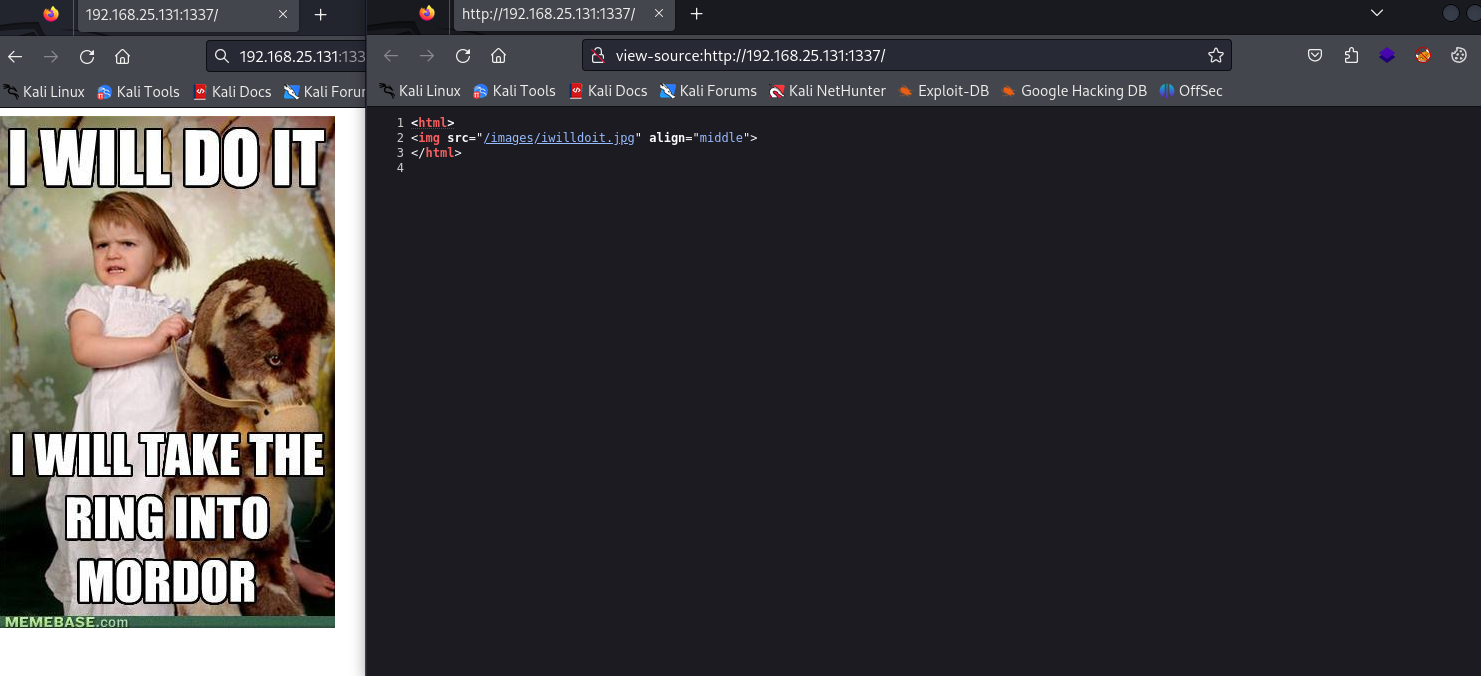Open Kali Tools bookmark in left window
This screenshot has height=676, width=1481.
pyautogui.click(x=138, y=92)
